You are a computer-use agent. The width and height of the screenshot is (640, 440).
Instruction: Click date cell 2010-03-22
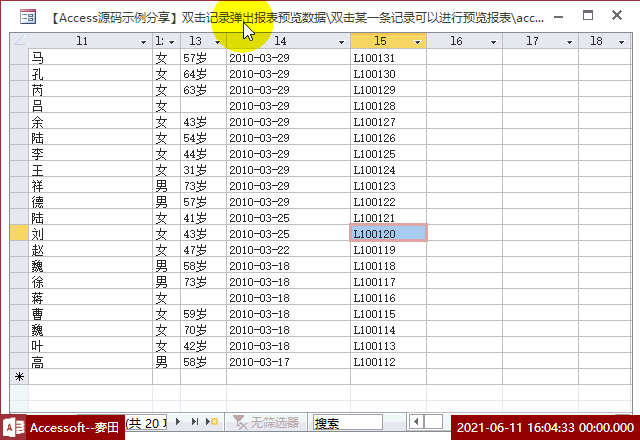(288, 250)
